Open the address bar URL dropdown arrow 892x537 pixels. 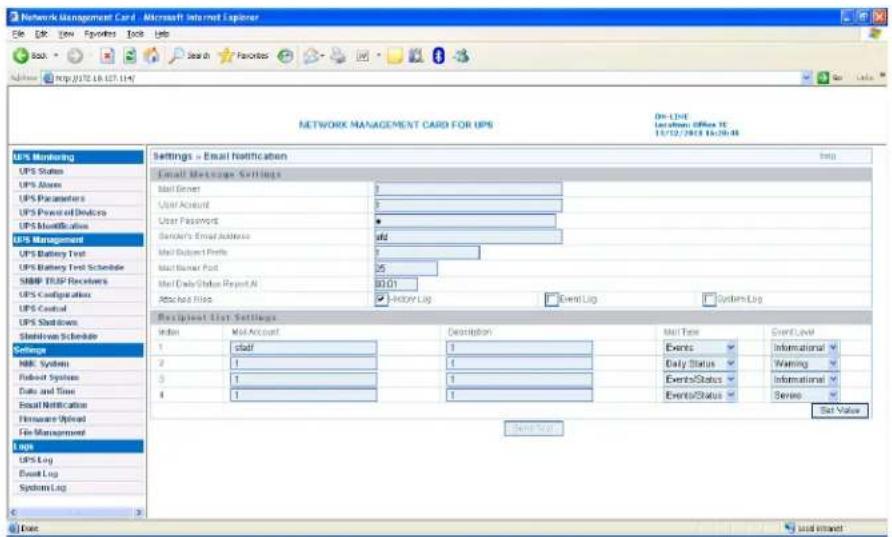click(x=807, y=77)
